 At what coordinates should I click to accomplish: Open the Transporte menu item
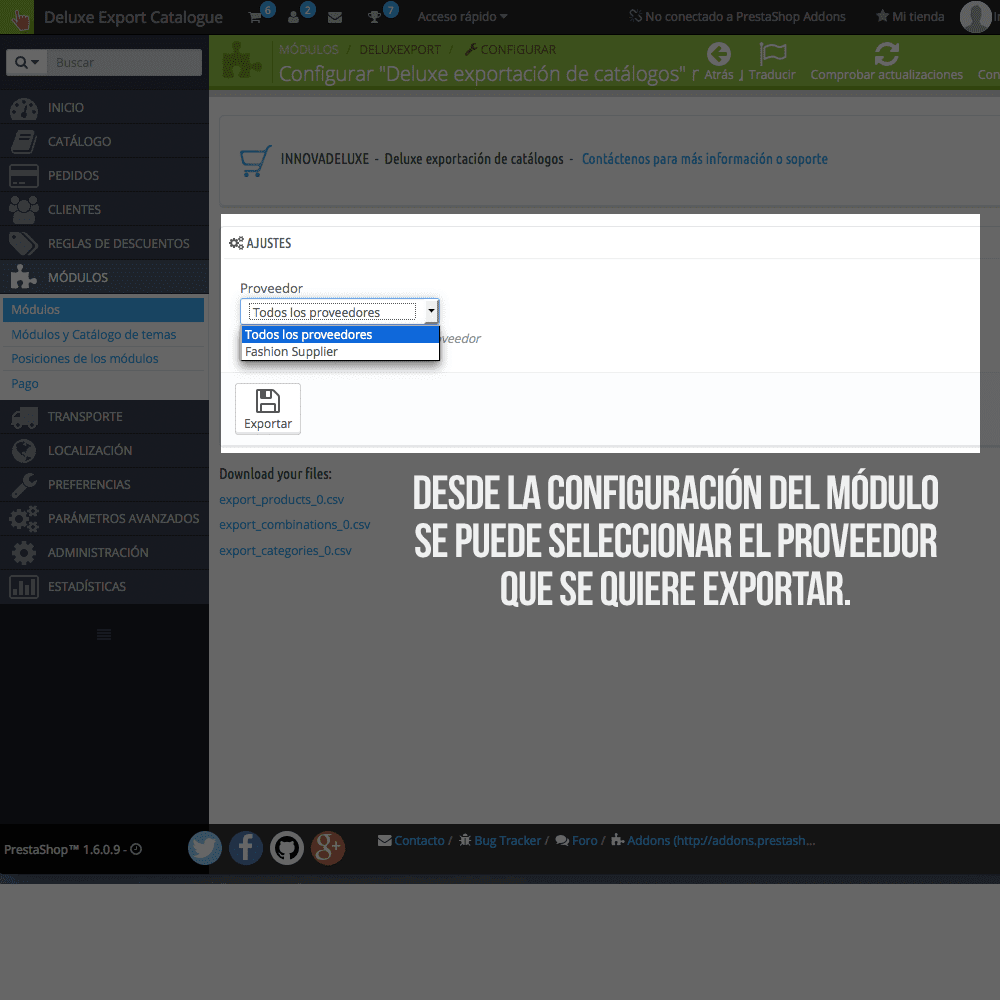(x=104, y=416)
